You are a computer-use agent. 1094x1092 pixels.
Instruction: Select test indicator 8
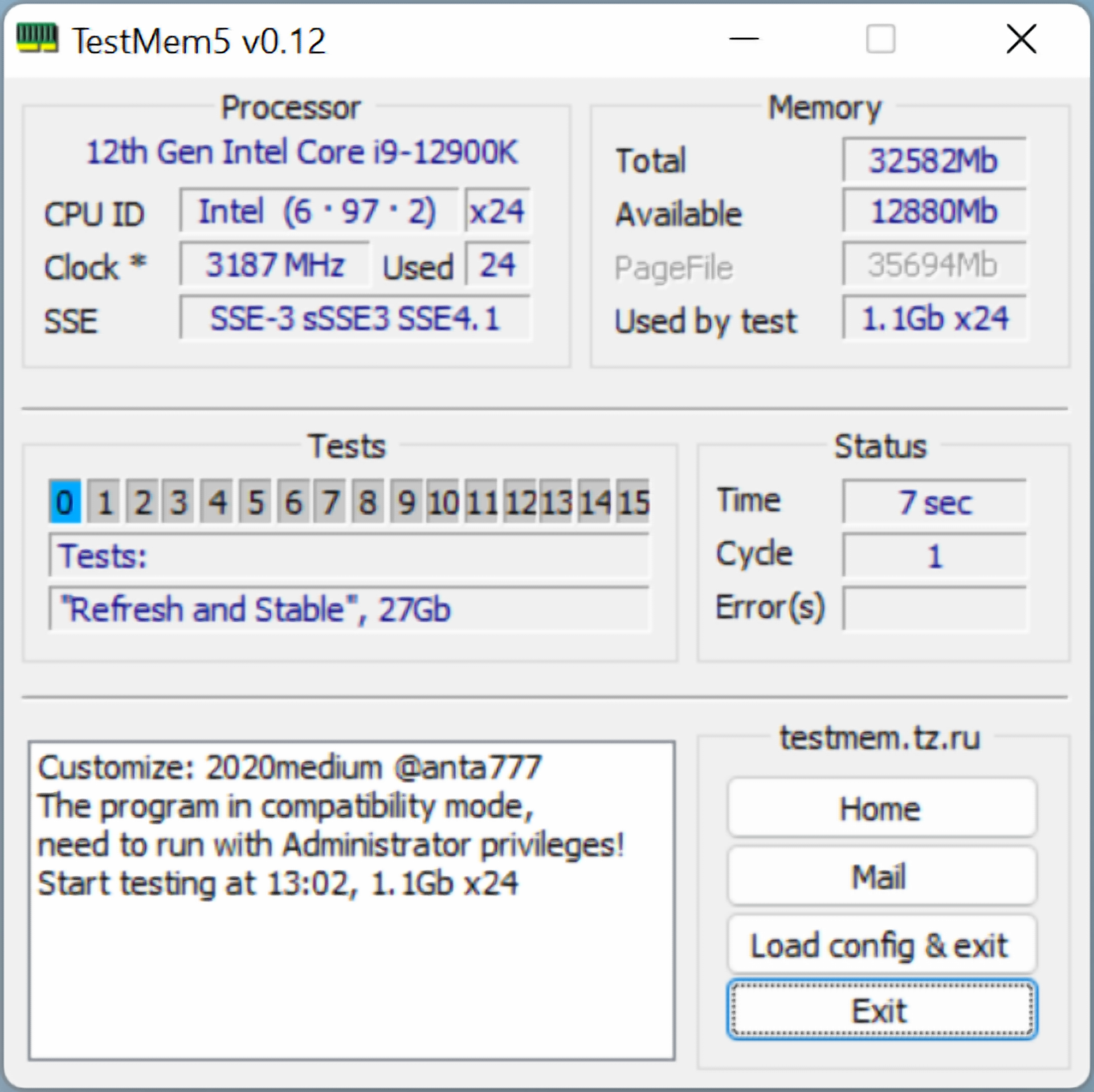pyautogui.click(x=368, y=502)
